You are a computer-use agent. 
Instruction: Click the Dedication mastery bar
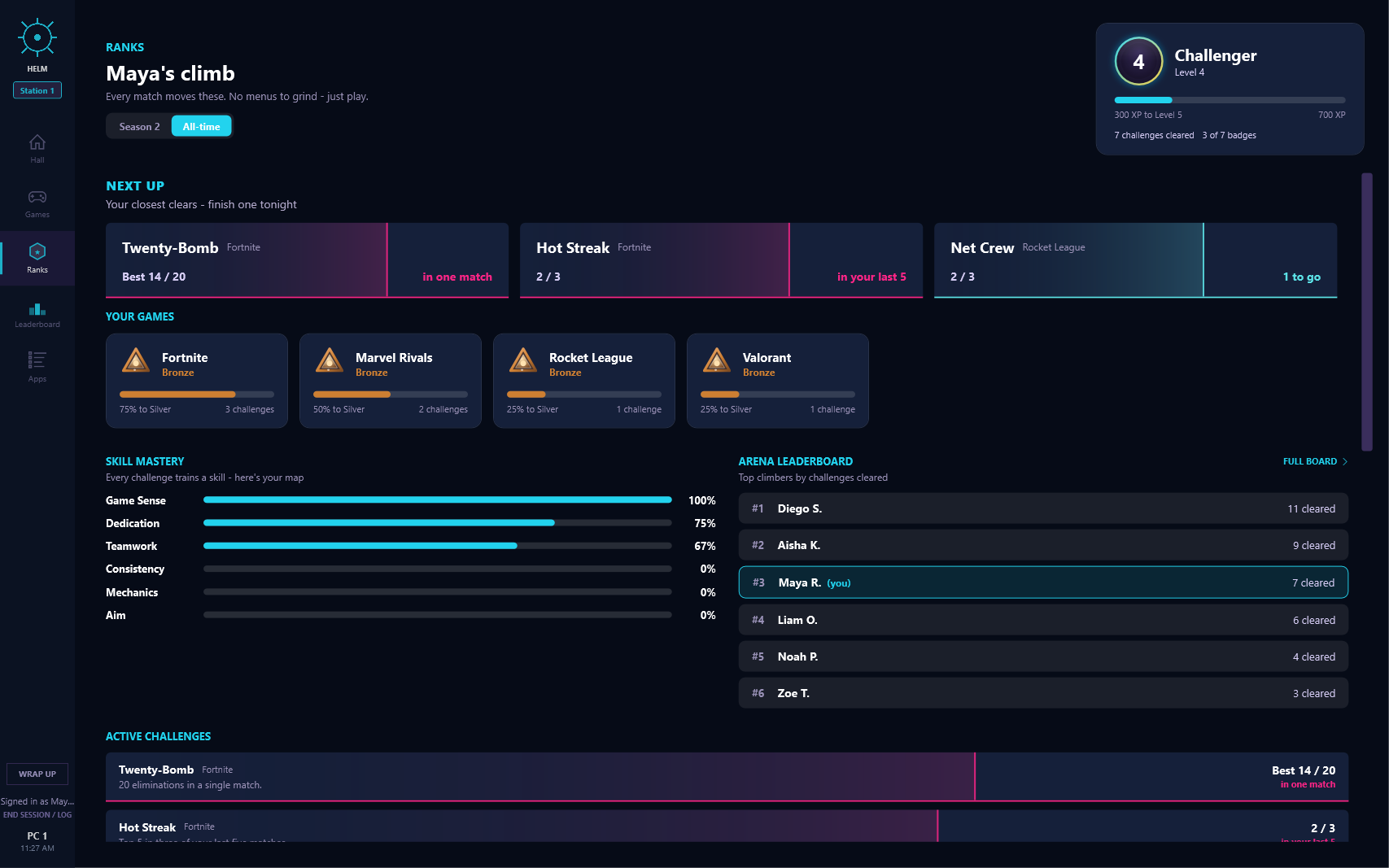click(x=438, y=522)
